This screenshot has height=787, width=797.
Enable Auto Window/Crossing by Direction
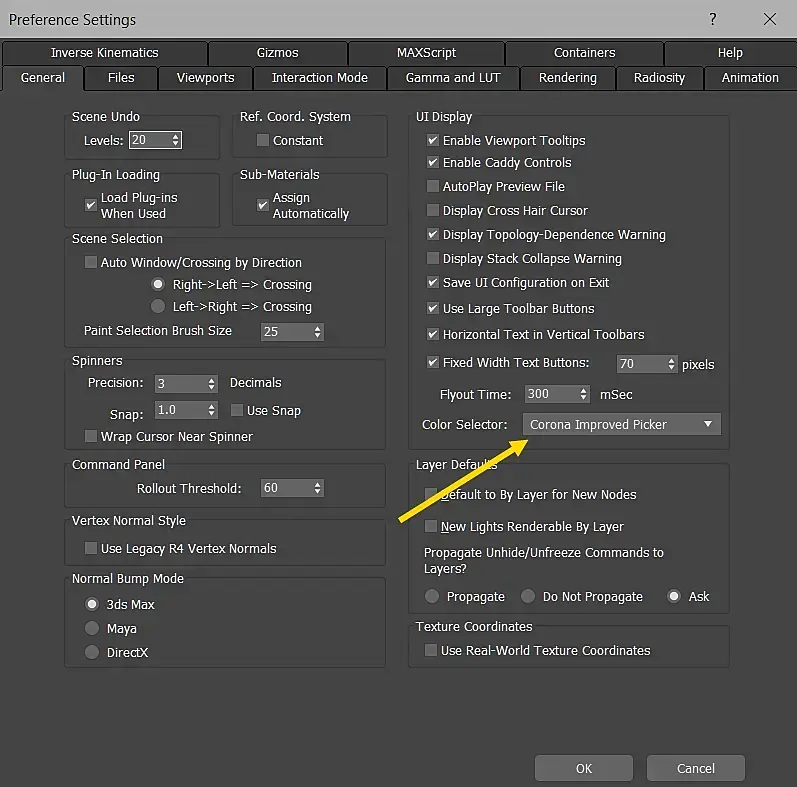[91, 263]
